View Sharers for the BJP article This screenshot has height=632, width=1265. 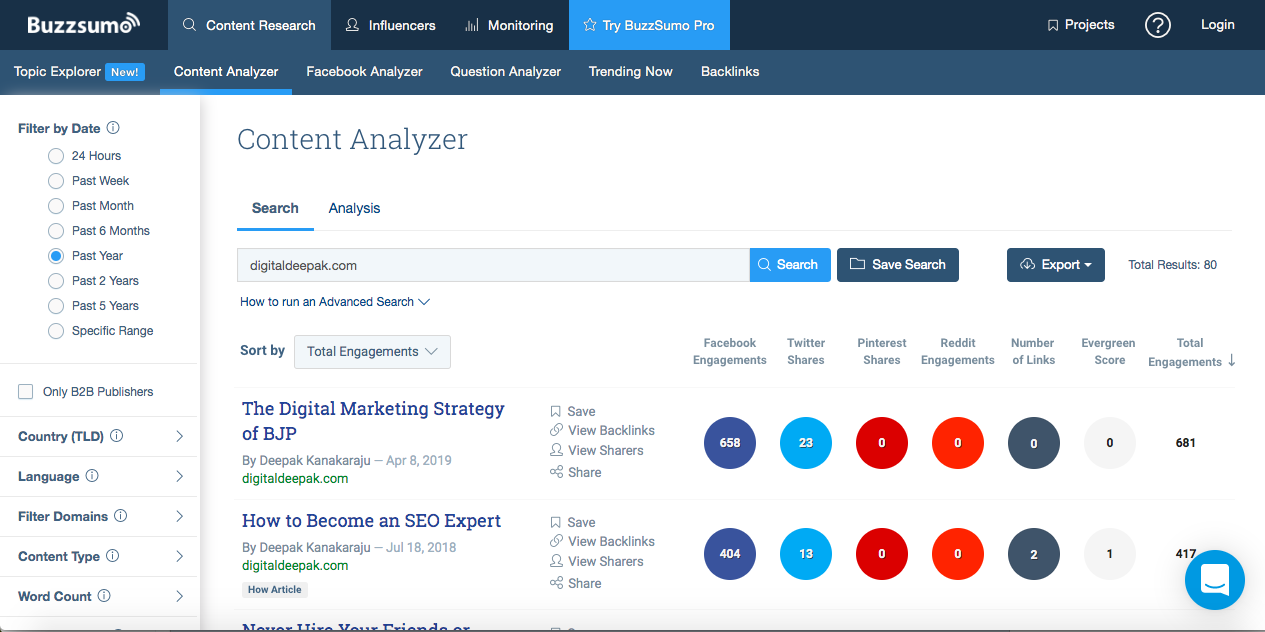coord(597,450)
